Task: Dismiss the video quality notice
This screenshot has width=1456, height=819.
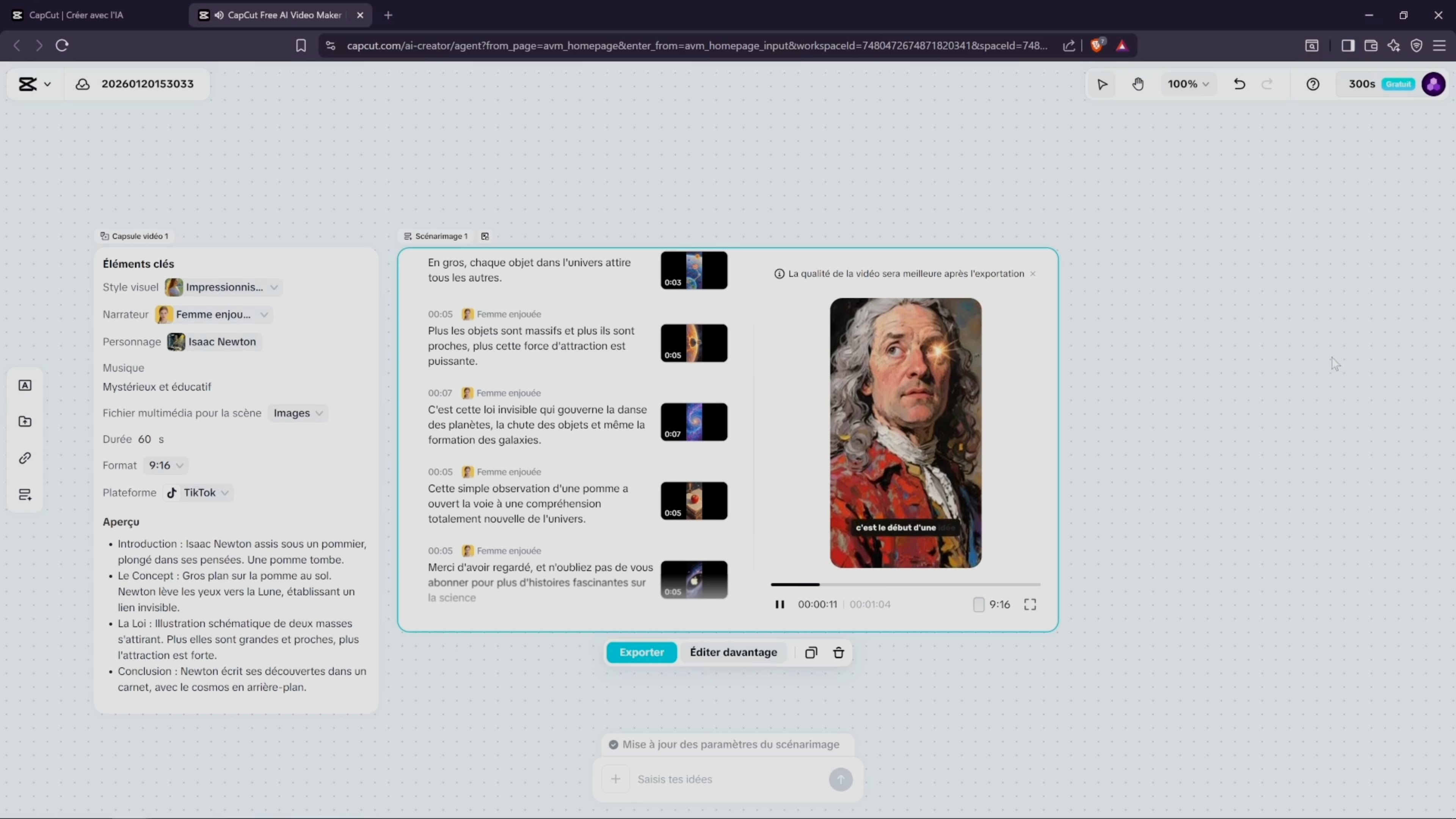Action: tap(1032, 273)
